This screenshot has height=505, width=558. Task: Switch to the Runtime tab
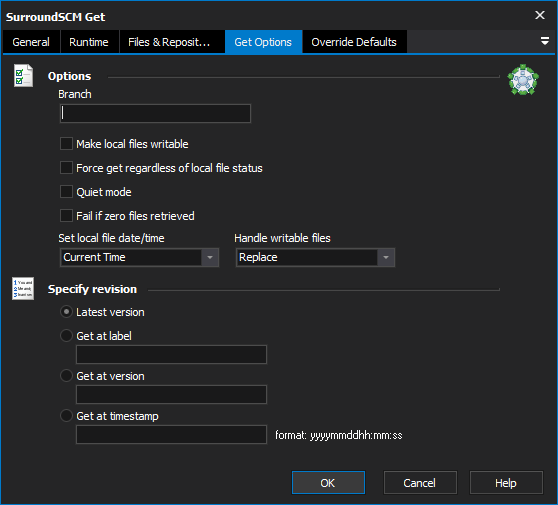pos(89,42)
